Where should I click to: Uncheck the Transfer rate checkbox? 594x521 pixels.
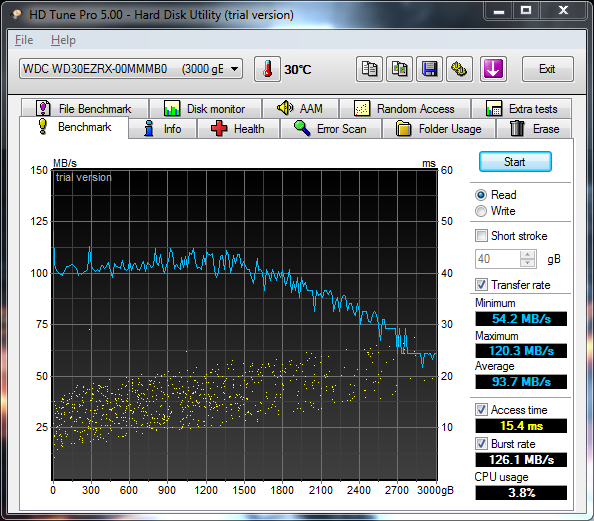pyautogui.click(x=481, y=284)
